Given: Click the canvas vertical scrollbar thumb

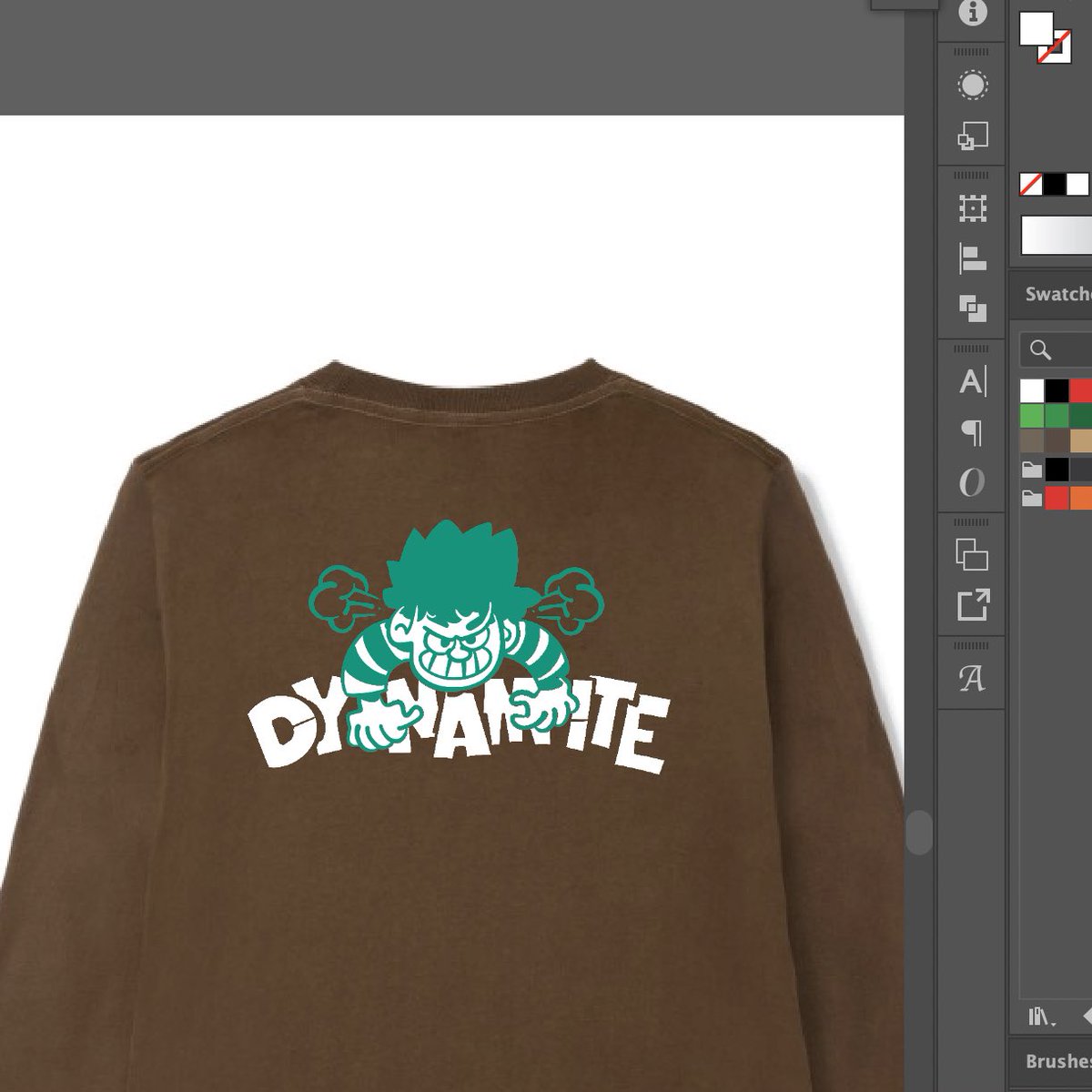Looking at the screenshot, I should point(920,832).
